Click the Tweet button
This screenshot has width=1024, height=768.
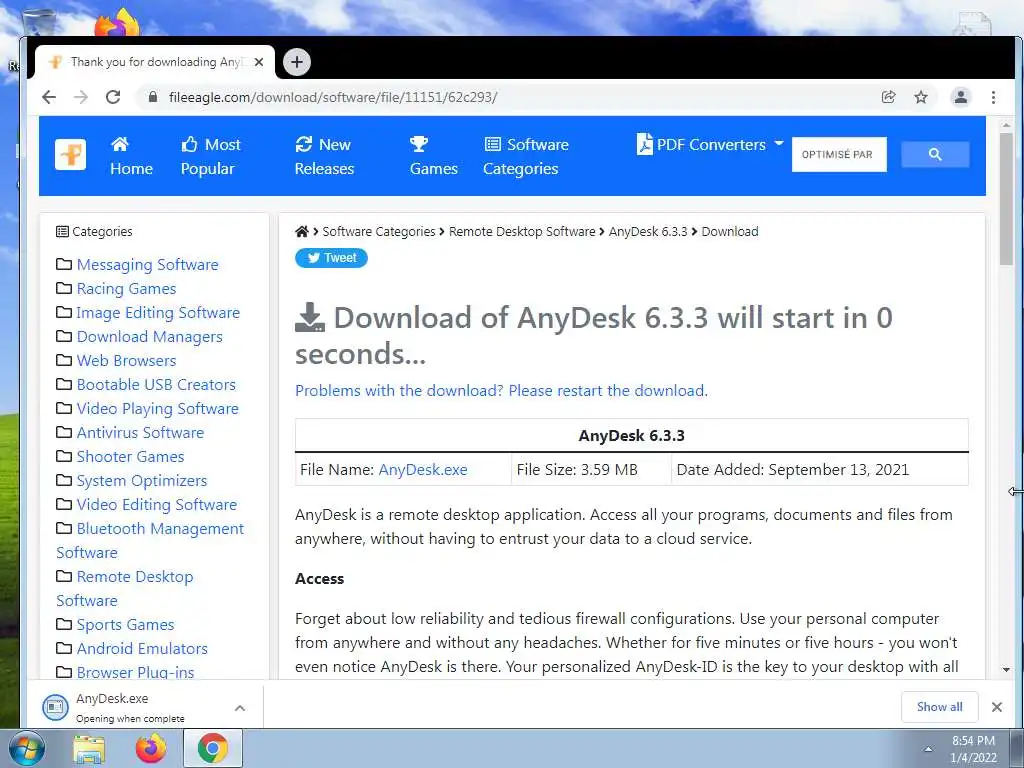tap(331, 258)
